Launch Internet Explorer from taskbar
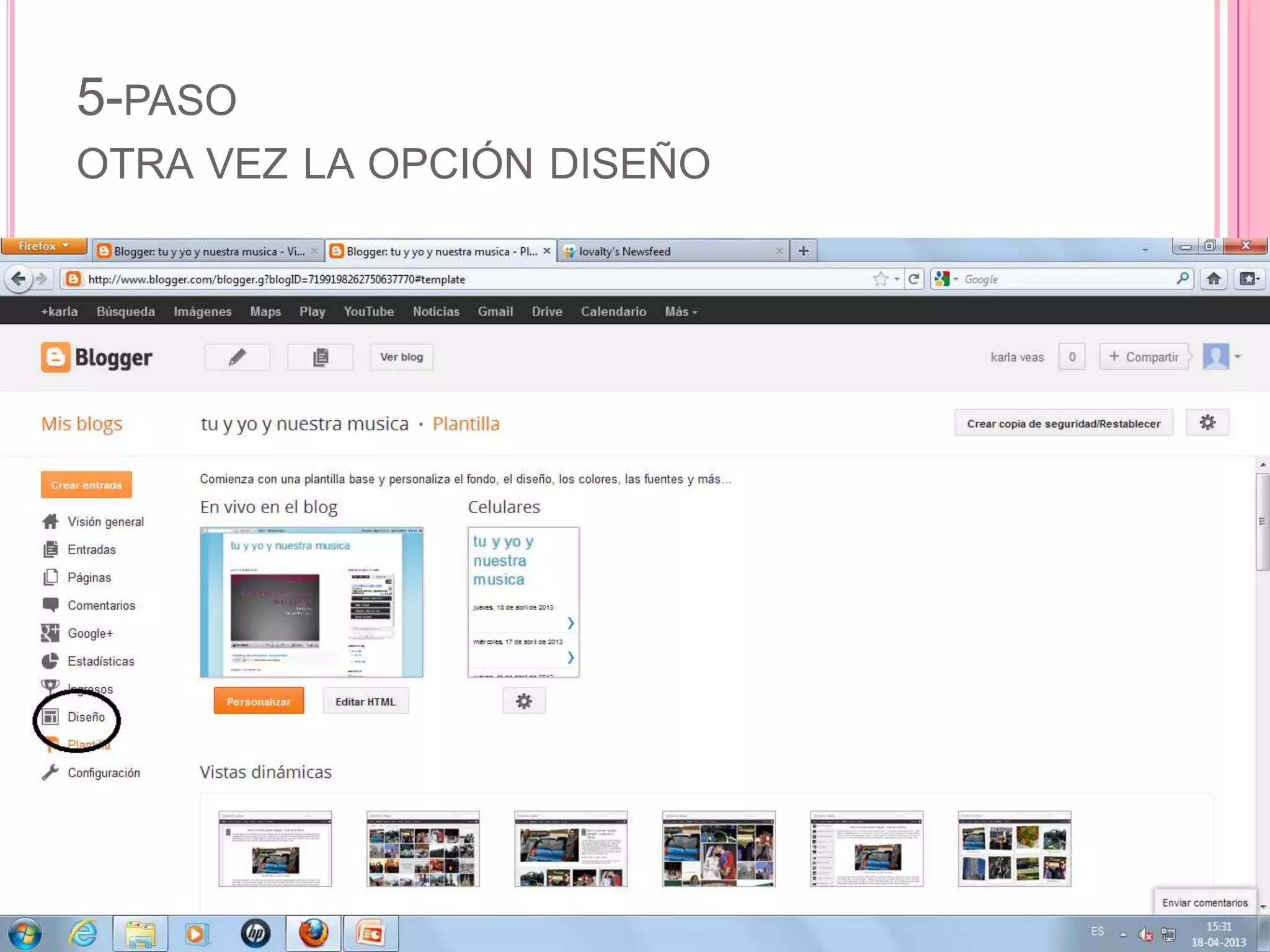1270x952 pixels. point(82,933)
